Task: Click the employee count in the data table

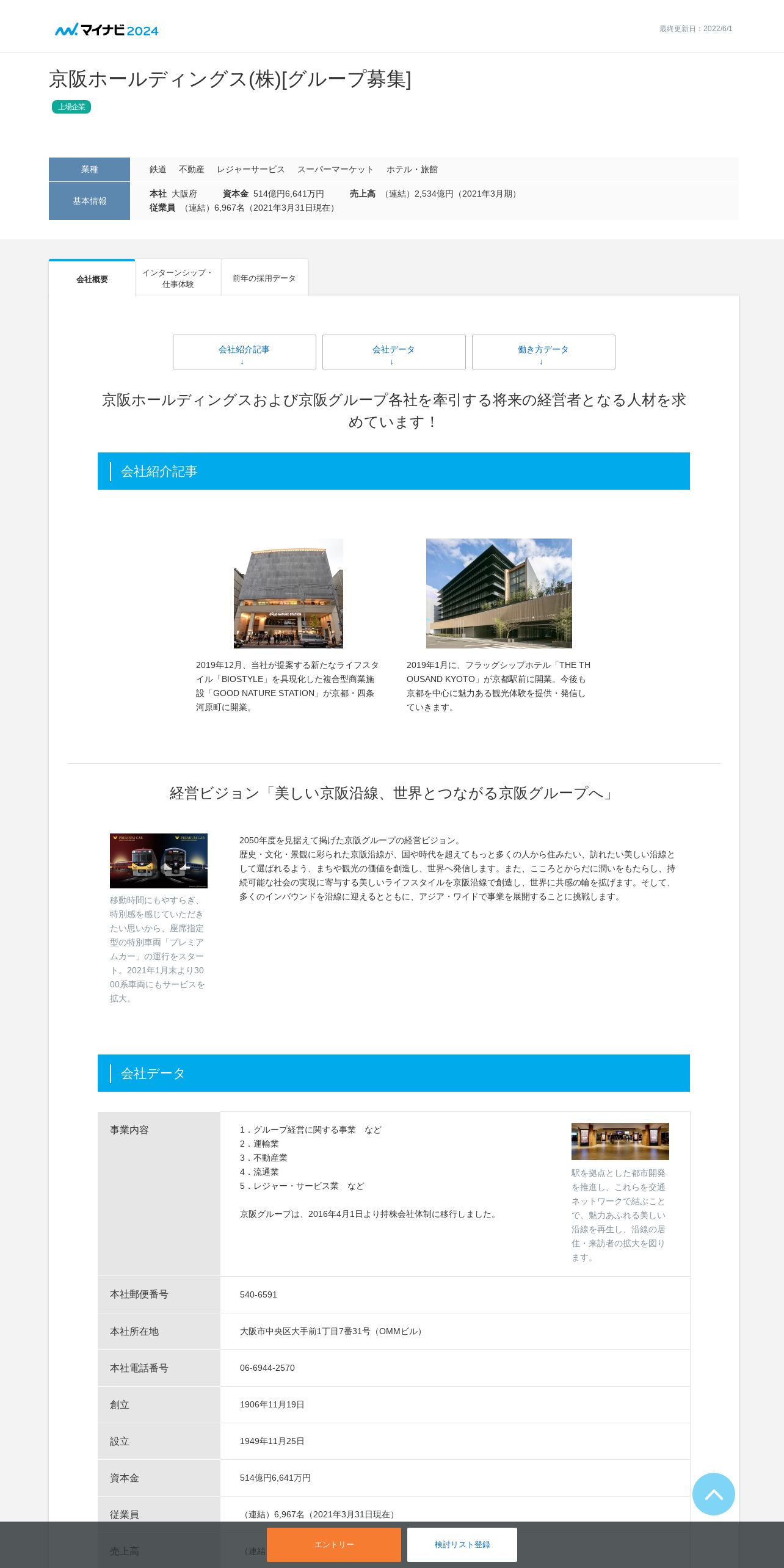Action: tap(319, 1514)
